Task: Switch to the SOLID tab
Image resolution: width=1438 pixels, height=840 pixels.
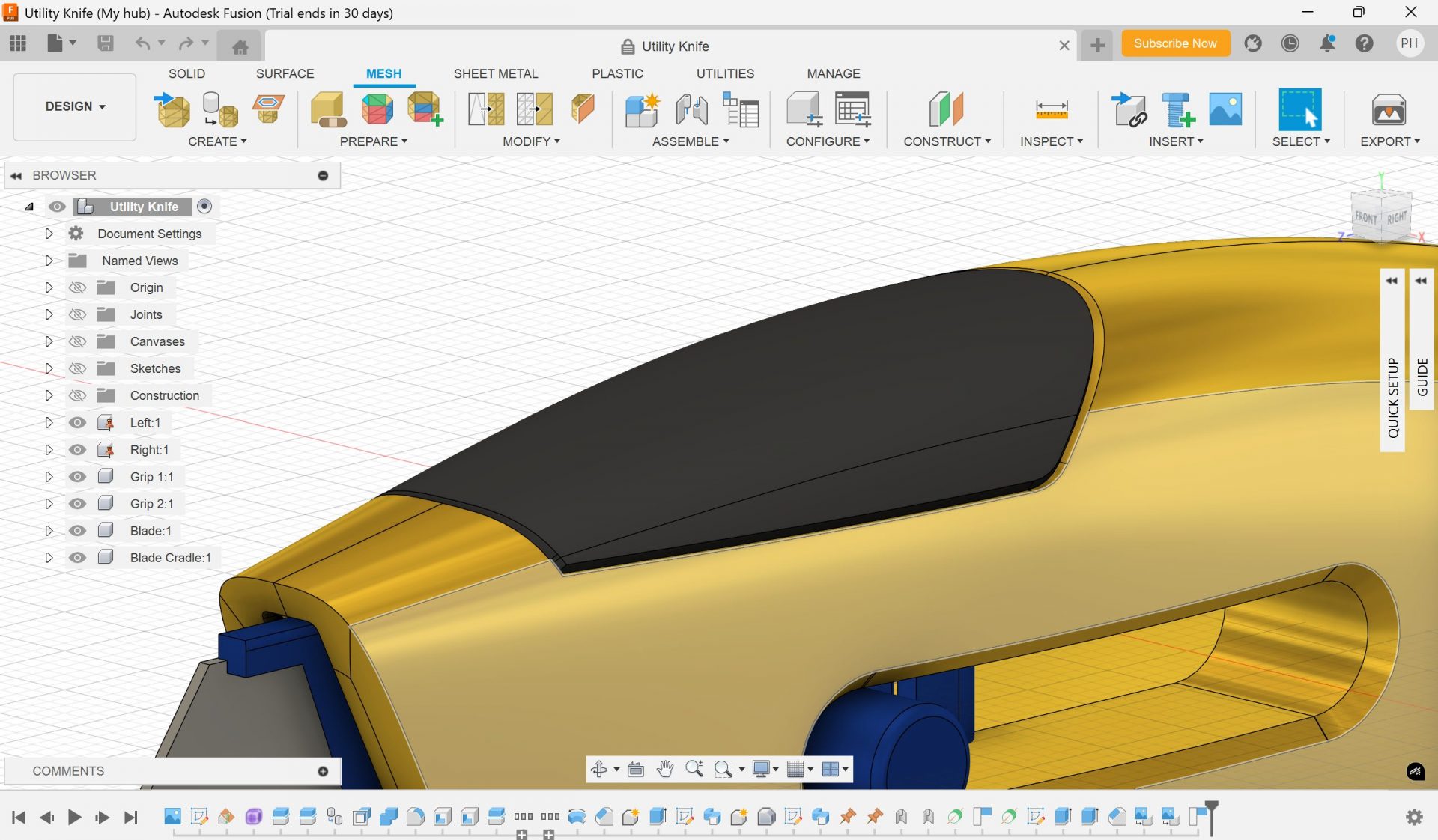Action: pos(186,73)
